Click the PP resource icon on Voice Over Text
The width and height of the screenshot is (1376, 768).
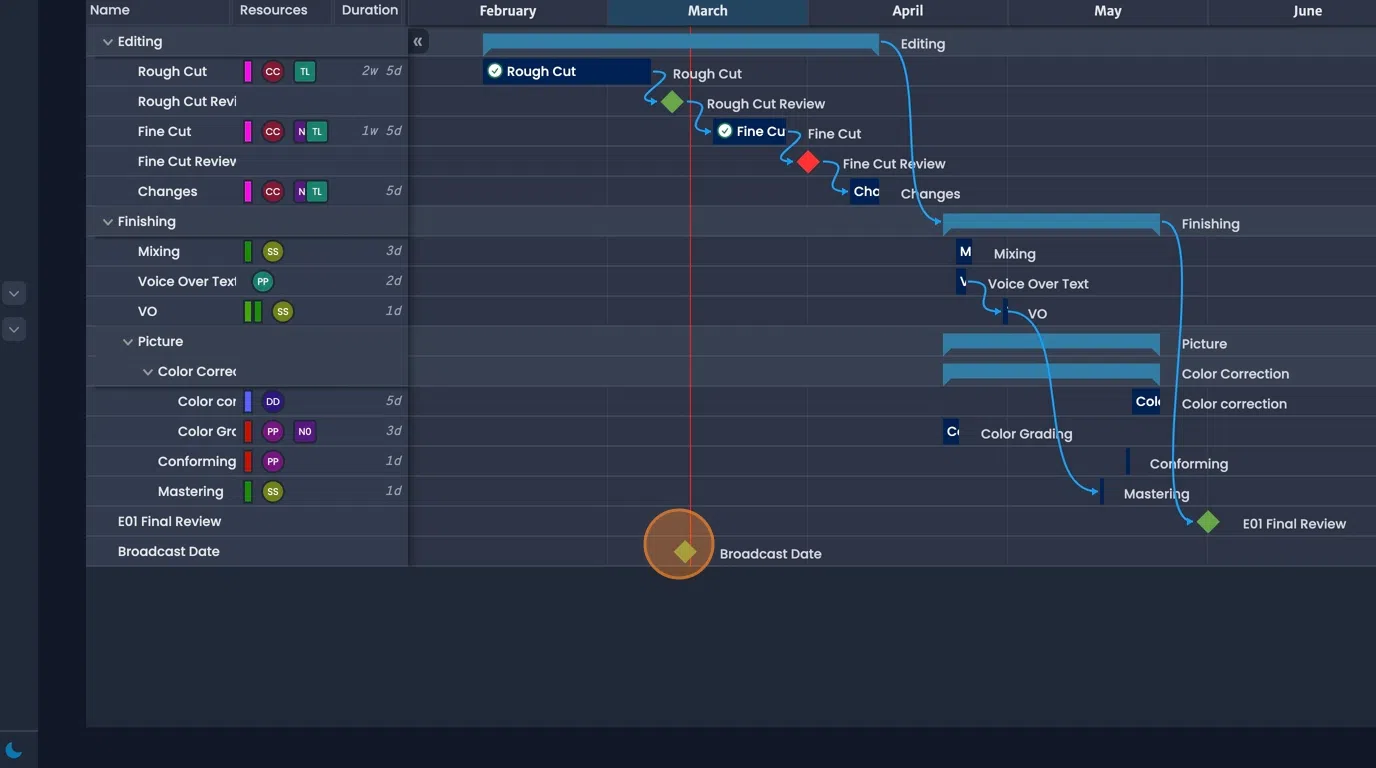[x=262, y=281]
